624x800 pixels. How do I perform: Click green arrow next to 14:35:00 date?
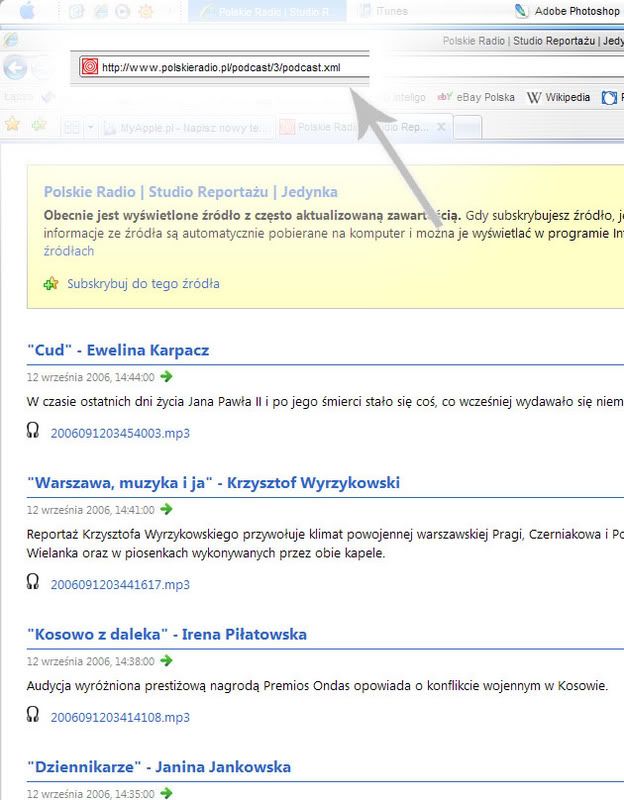[x=166, y=793]
